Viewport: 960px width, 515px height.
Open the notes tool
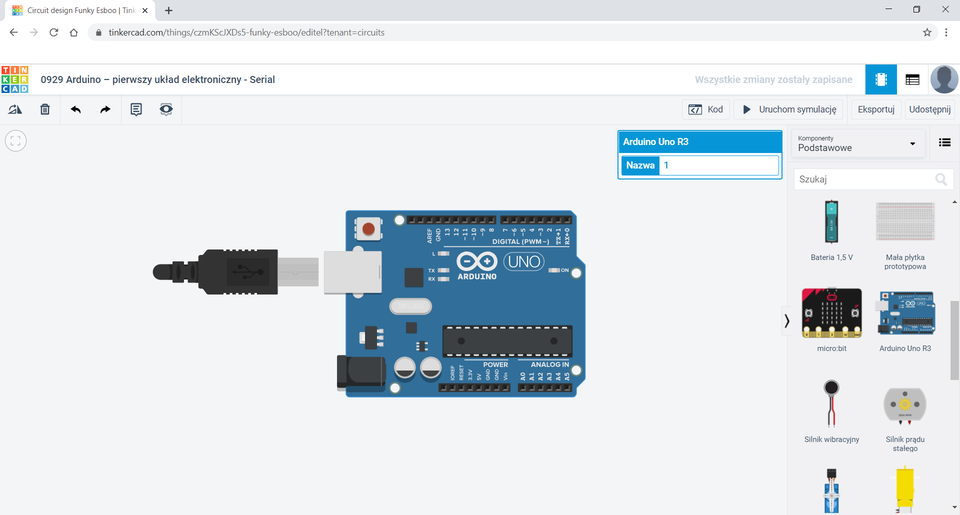pos(136,110)
